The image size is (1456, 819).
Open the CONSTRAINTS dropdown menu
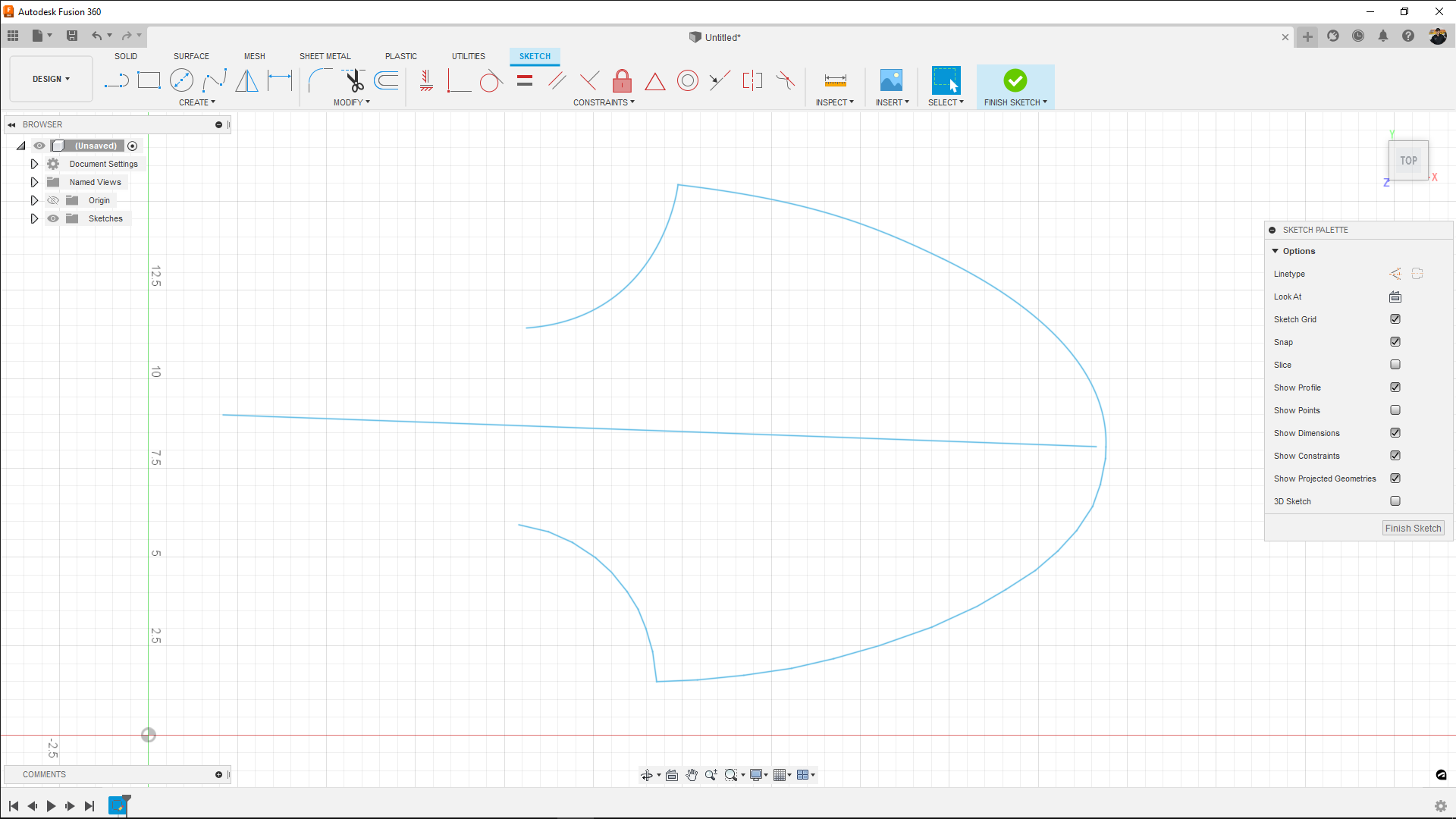tap(604, 102)
